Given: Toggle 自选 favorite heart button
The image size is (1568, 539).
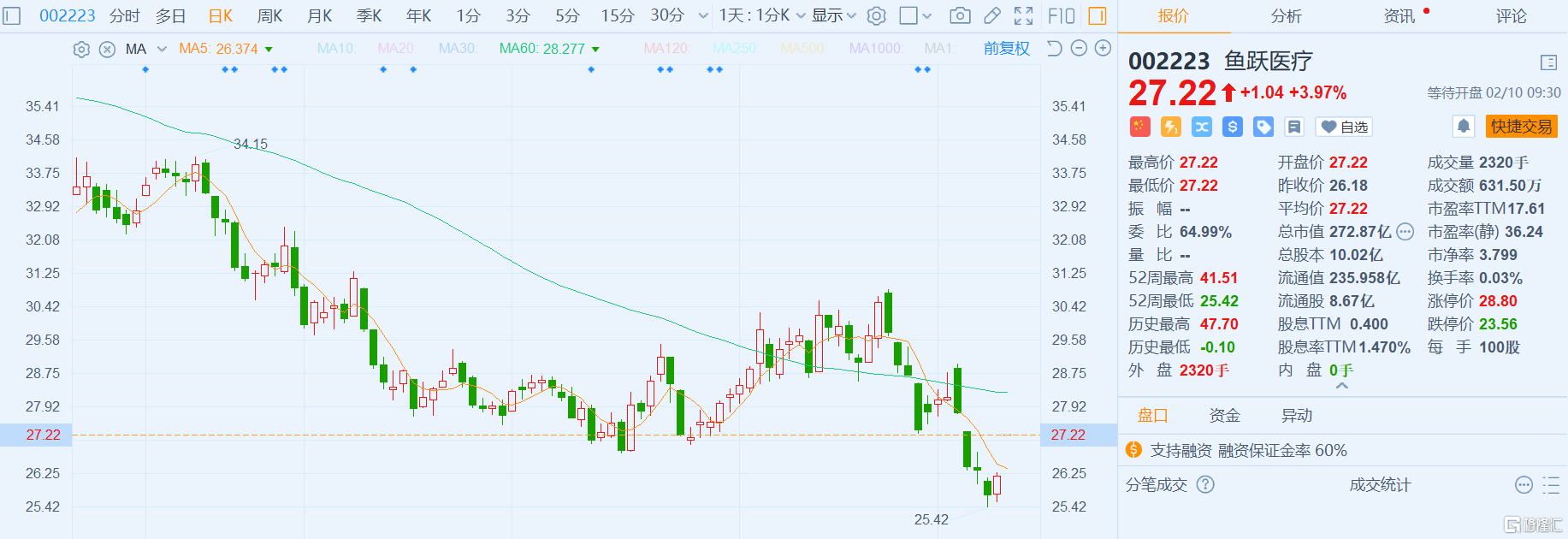Looking at the screenshot, I should click(x=1343, y=127).
